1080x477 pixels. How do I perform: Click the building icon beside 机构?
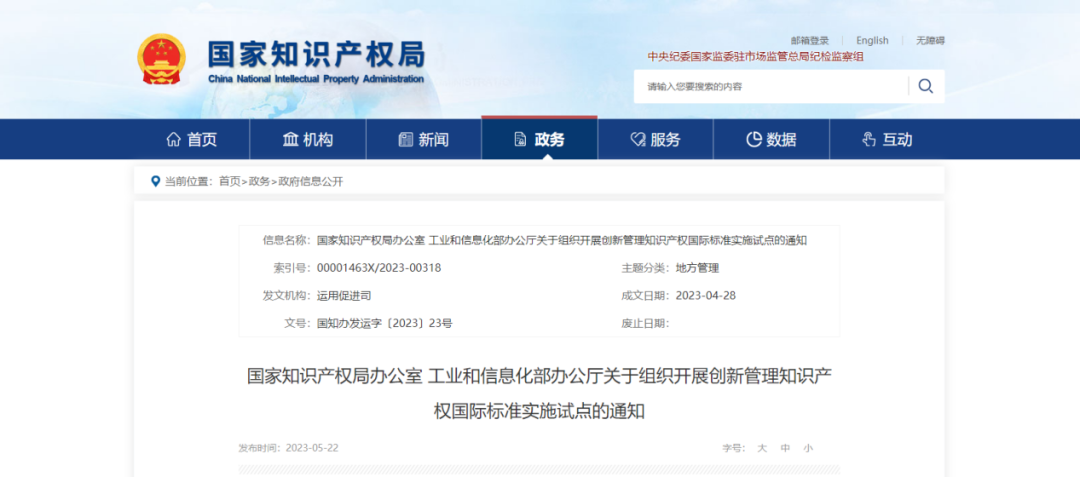[x=290, y=140]
